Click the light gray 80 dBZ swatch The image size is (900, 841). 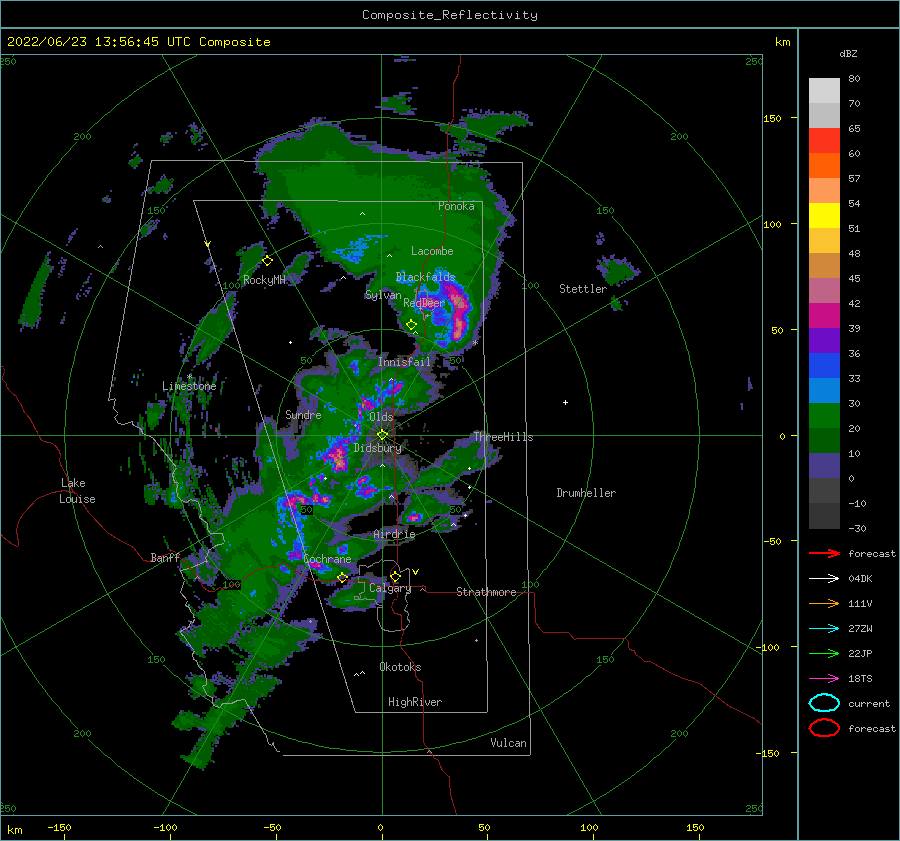pyautogui.click(x=824, y=90)
